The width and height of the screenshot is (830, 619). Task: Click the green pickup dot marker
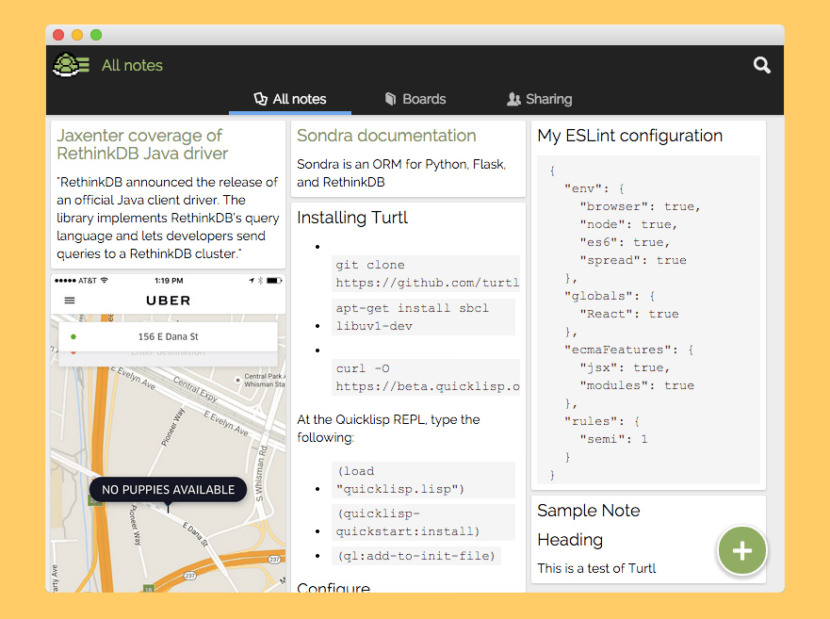[73, 337]
